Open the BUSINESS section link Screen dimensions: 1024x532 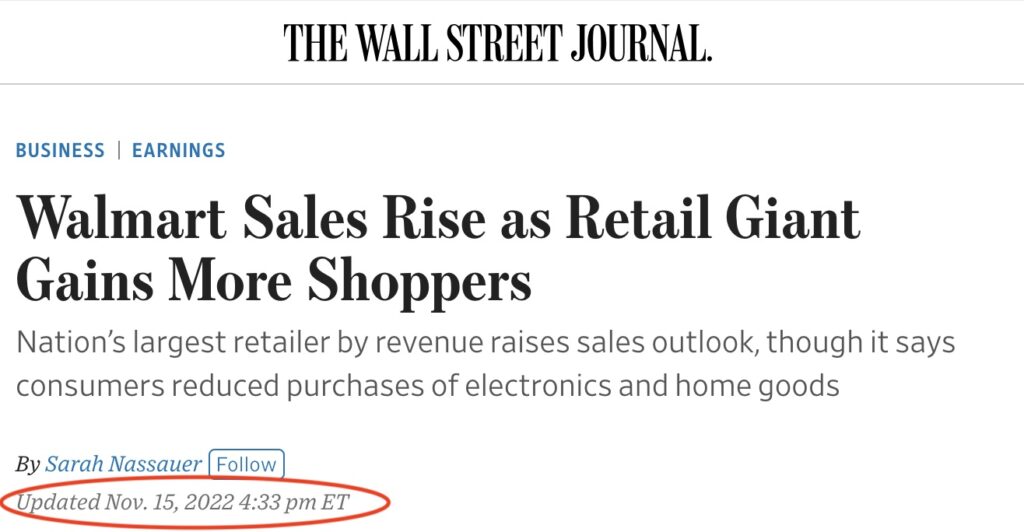(60, 150)
